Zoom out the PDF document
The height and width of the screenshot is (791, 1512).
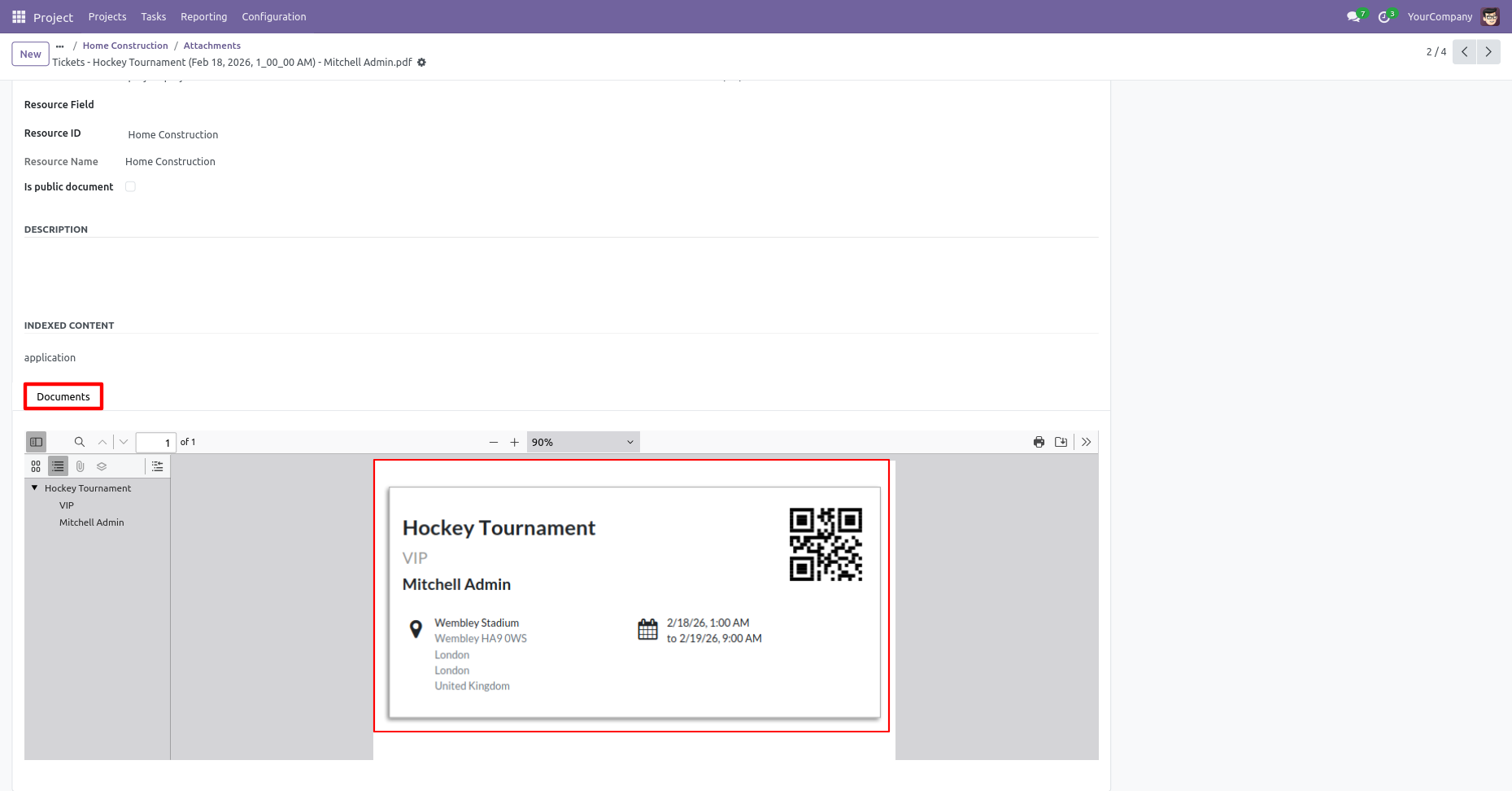[494, 442]
